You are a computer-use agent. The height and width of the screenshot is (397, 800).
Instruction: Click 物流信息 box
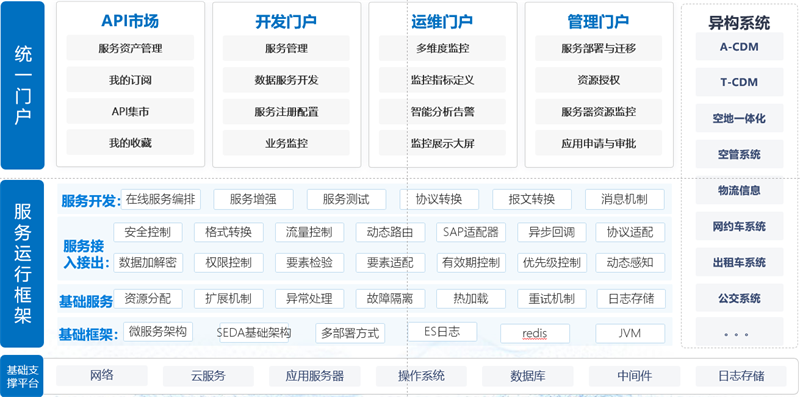coord(739,190)
